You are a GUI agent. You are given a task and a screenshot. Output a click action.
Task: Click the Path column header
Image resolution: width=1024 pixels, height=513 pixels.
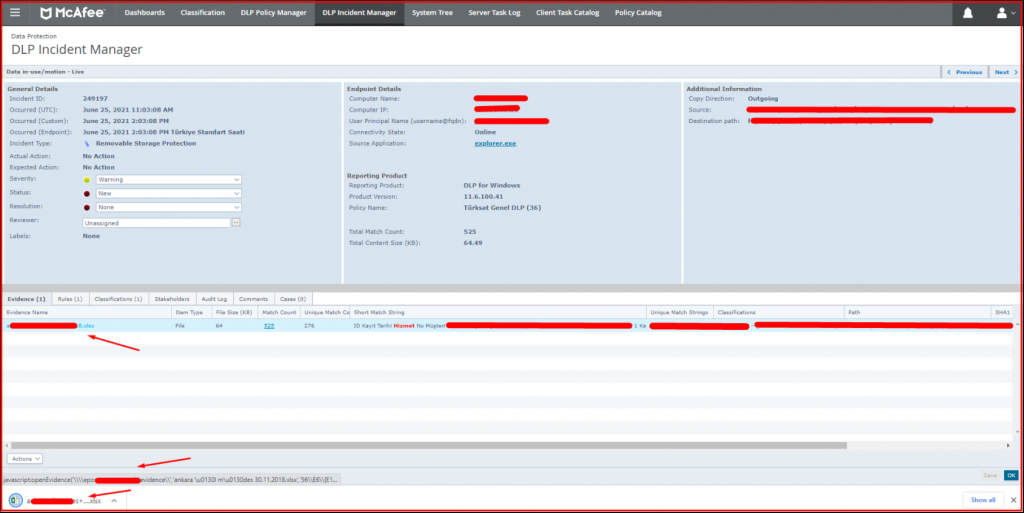(918, 313)
